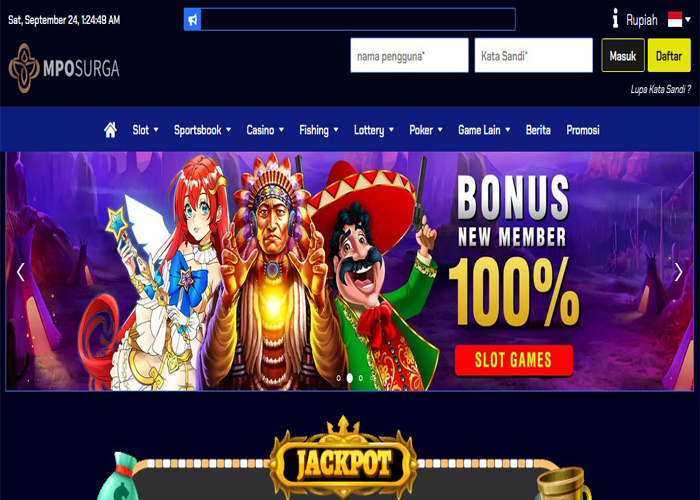
Task: Focus the nama pengguna input field
Action: 409,55
